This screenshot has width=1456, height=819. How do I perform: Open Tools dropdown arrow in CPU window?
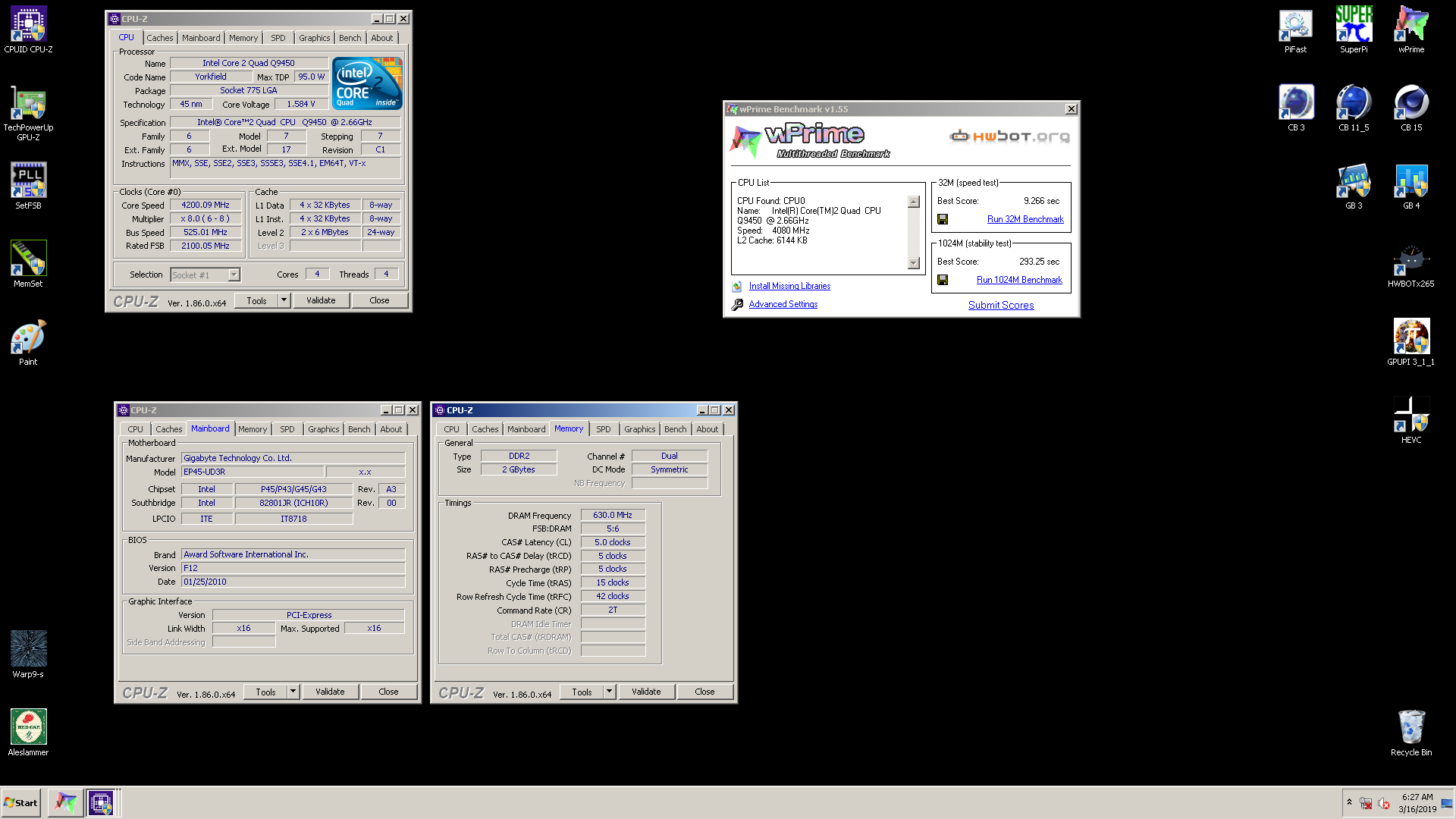(284, 300)
